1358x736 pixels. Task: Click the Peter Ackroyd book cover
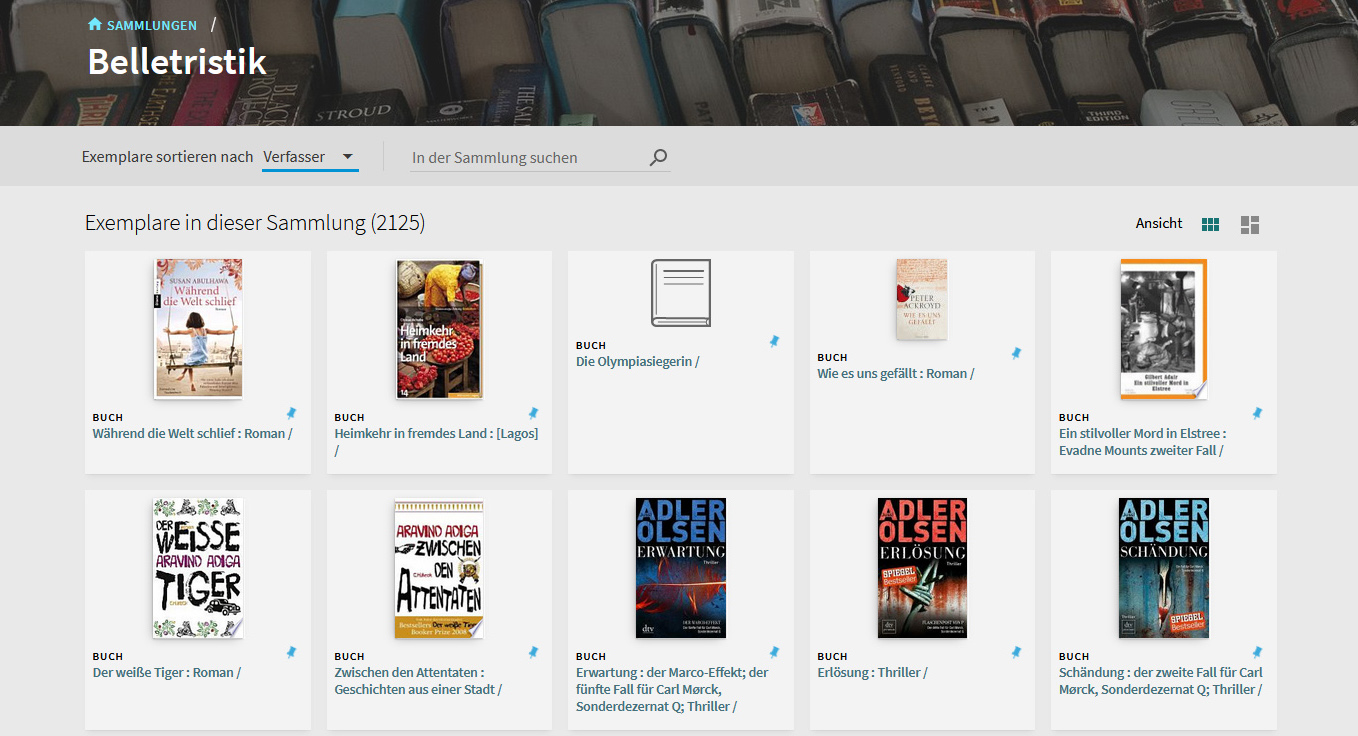pyautogui.click(x=921, y=299)
